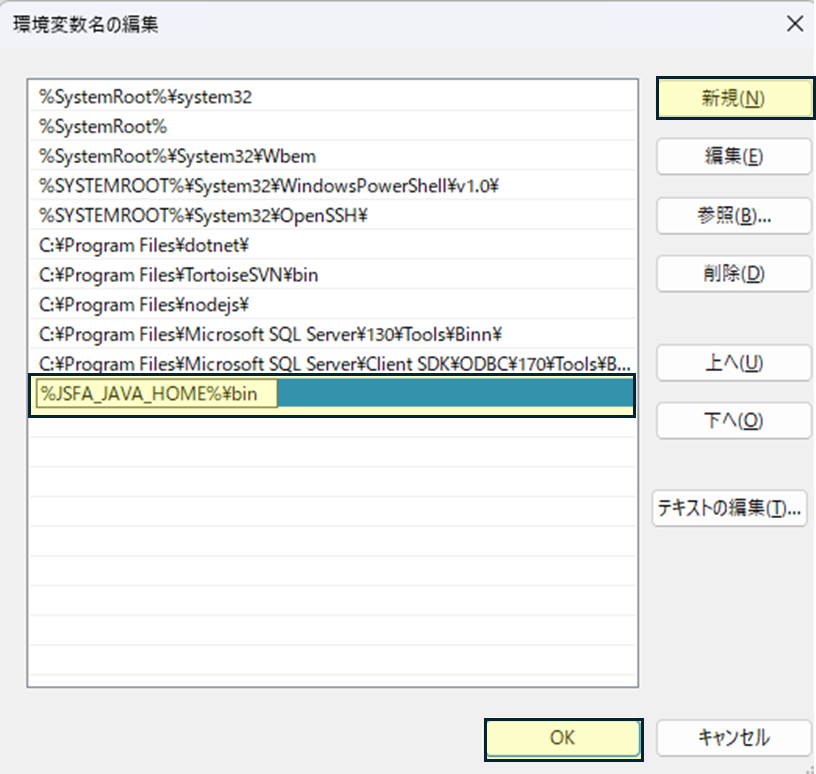
Task: Select the C:\Program Files\nodejs entry
Action: (x=143, y=304)
